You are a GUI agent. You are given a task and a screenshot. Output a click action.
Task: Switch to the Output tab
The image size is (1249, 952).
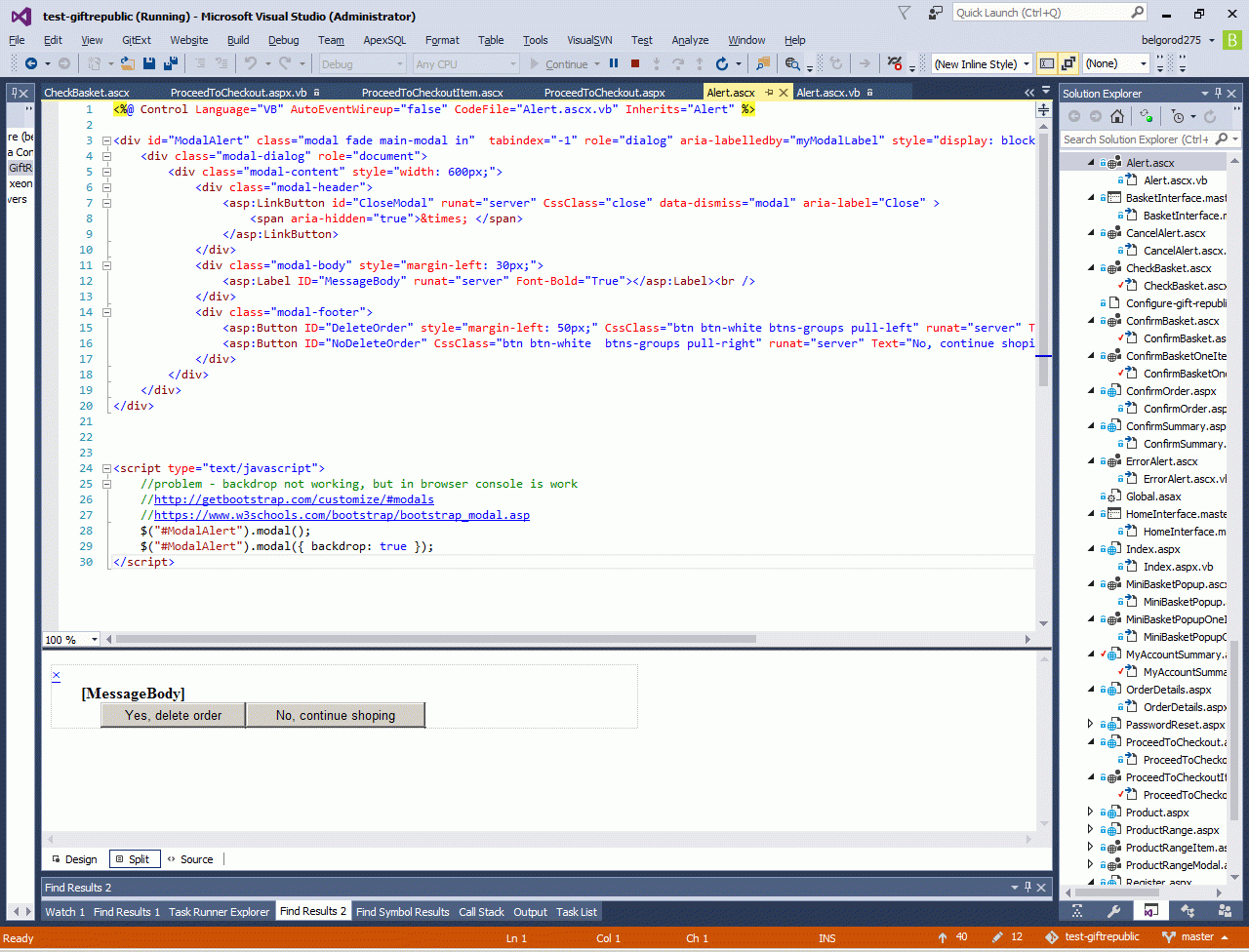coord(530,912)
